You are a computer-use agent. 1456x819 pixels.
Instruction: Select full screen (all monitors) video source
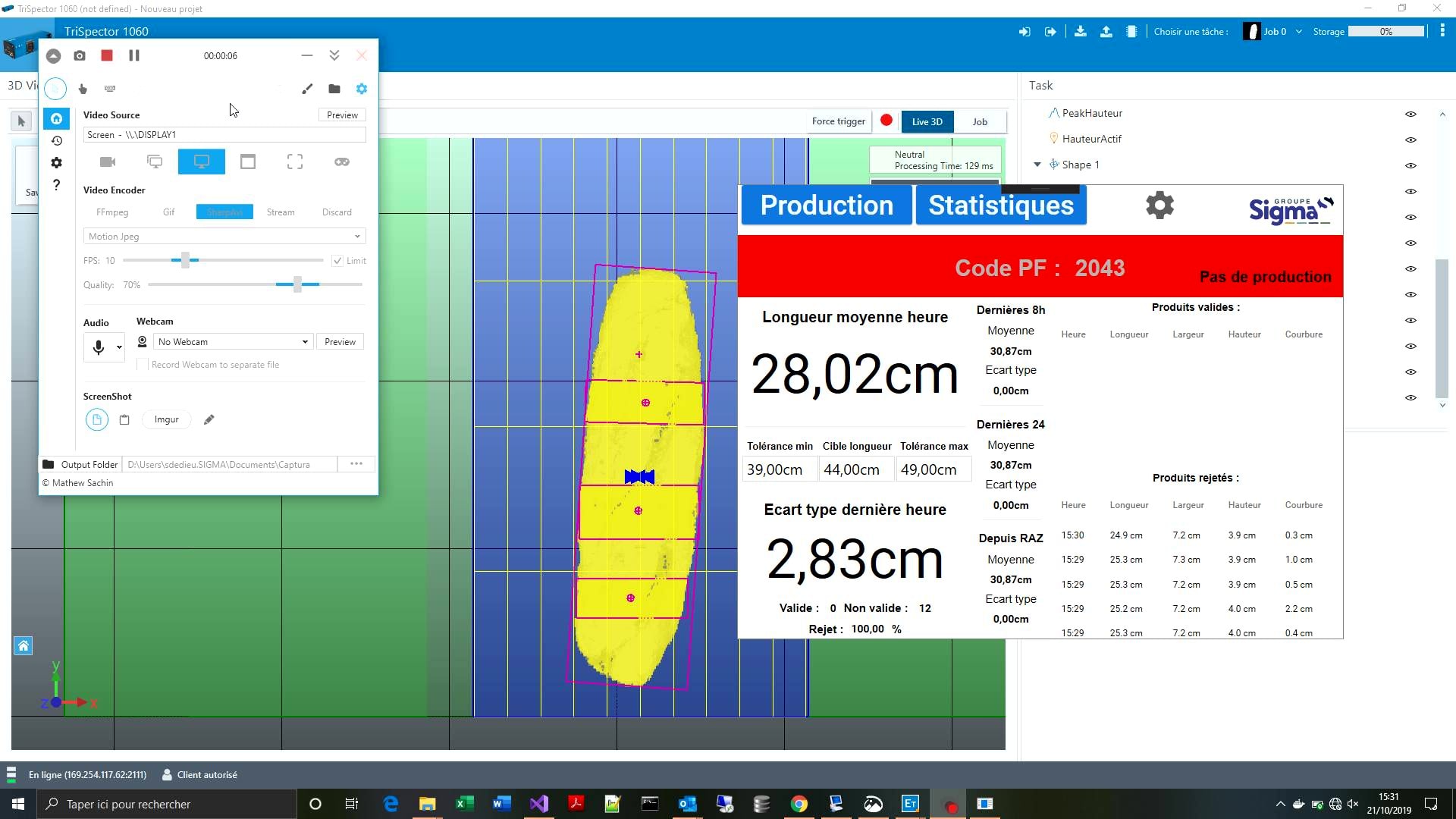pos(155,162)
